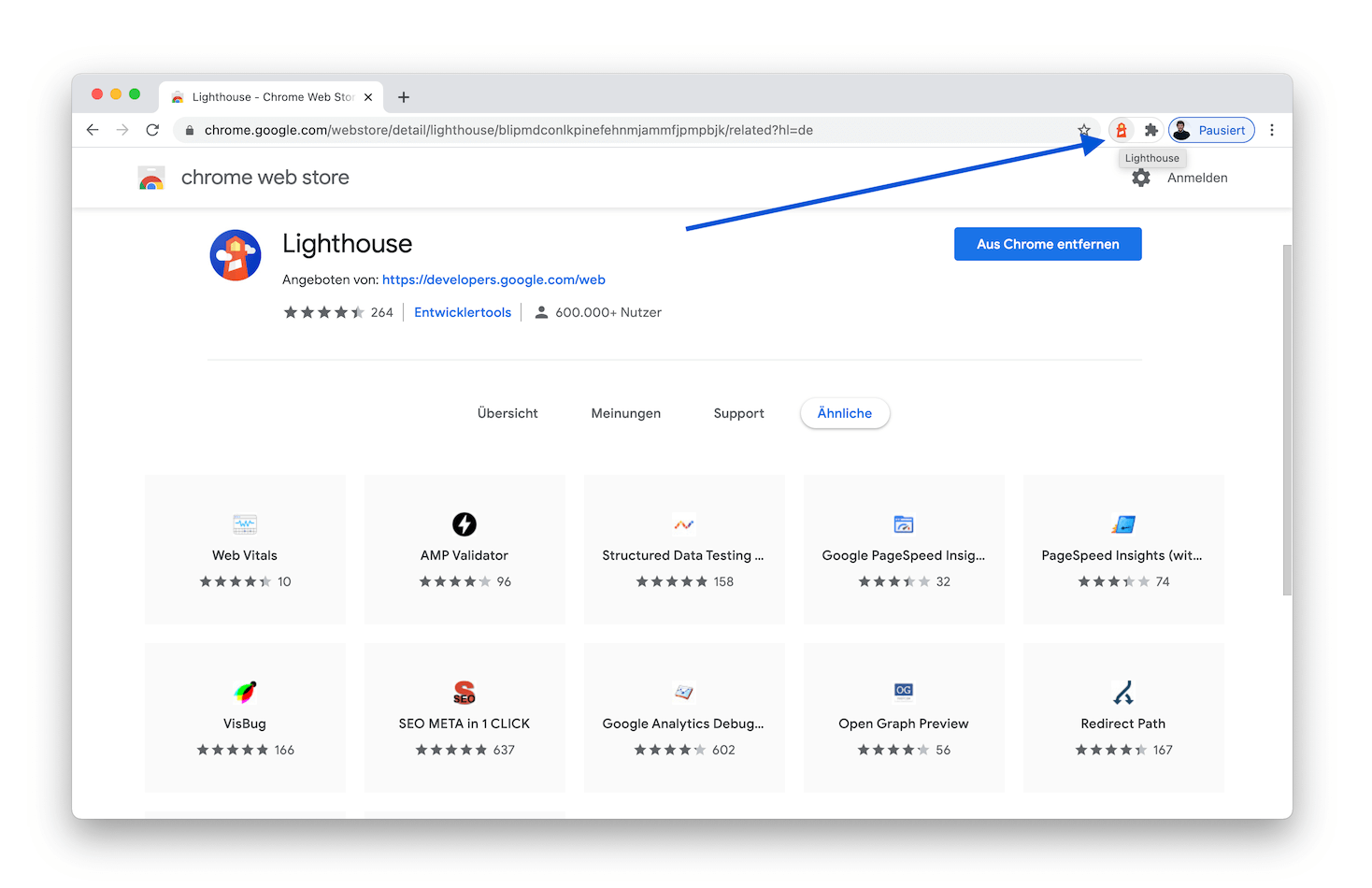Click the Lighthouse extension heading
Viewport: 1372px width, 888px height.
point(348,244)
